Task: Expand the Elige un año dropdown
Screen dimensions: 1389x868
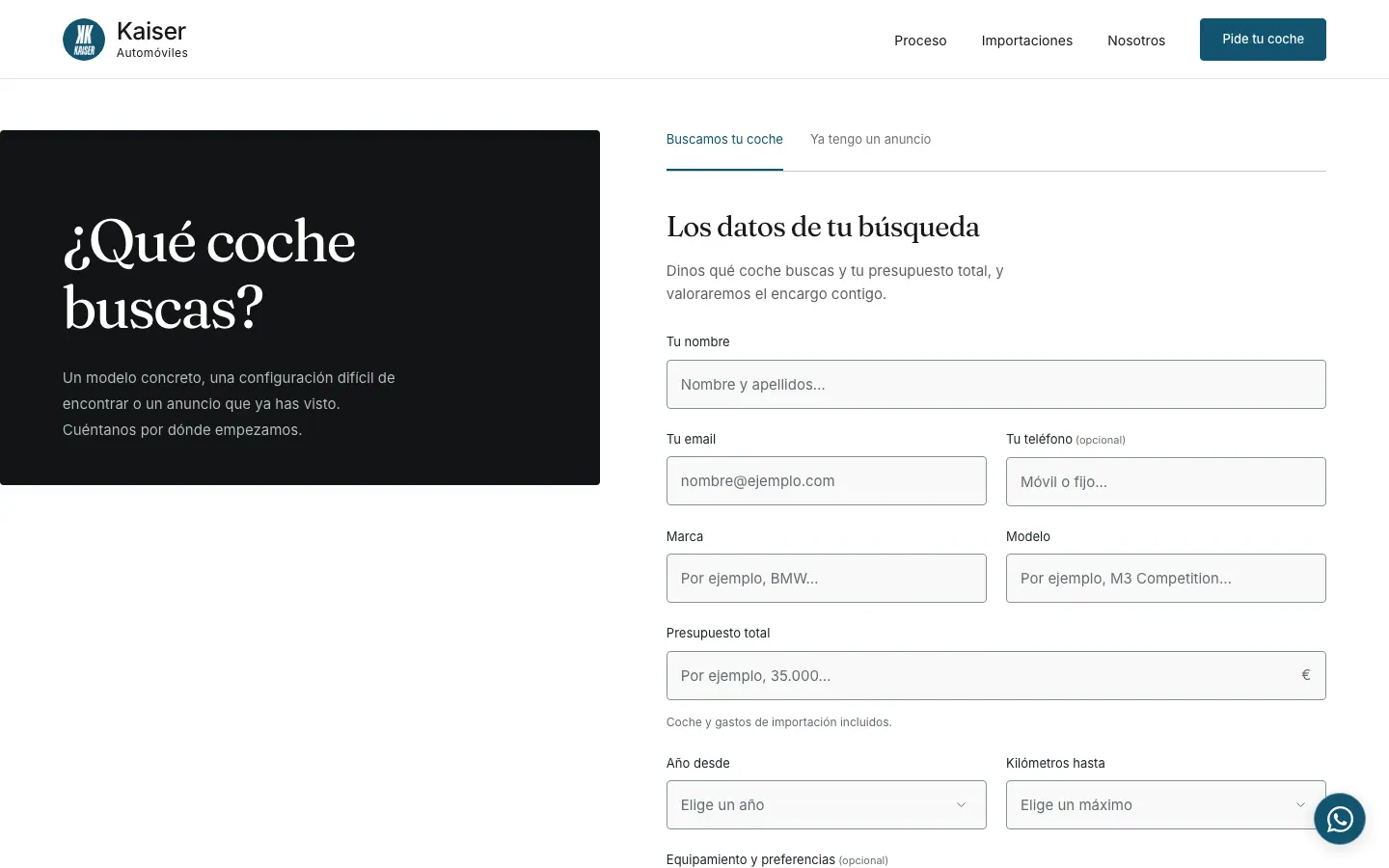Action: [827, 805]
